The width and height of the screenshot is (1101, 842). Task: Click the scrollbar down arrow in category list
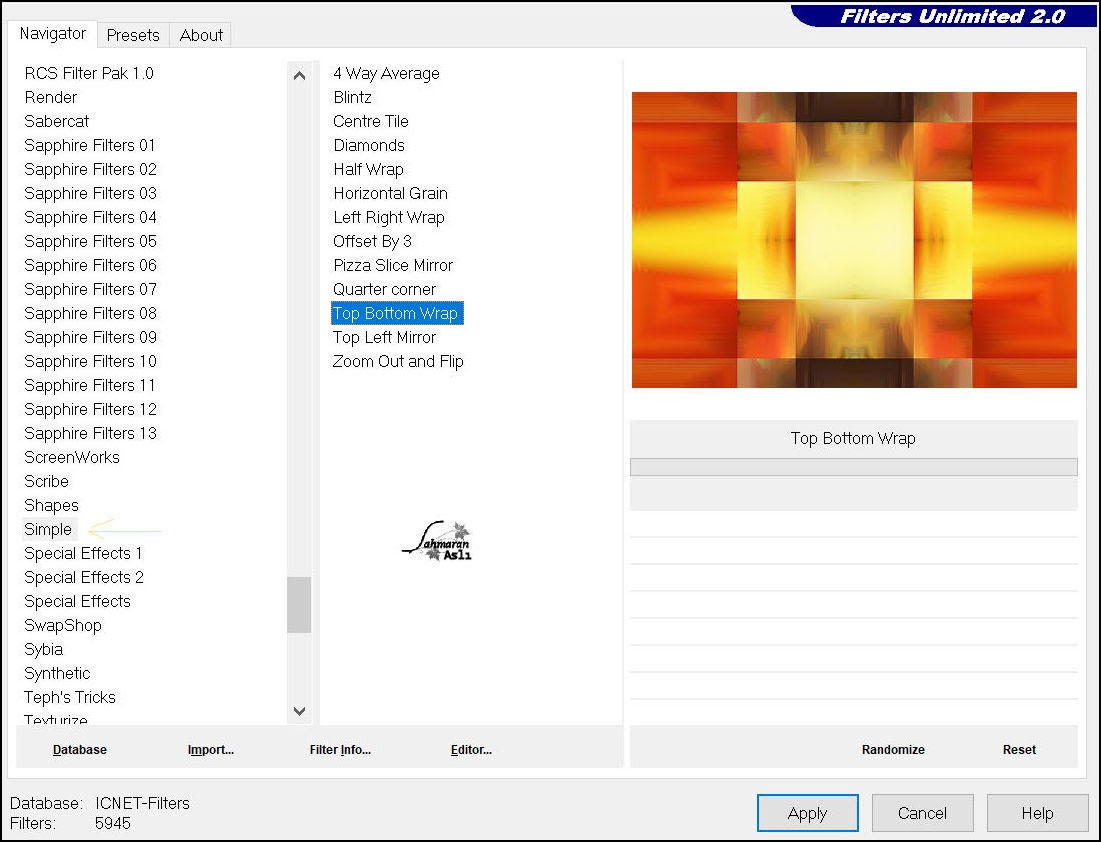click(x=299, y=711)
